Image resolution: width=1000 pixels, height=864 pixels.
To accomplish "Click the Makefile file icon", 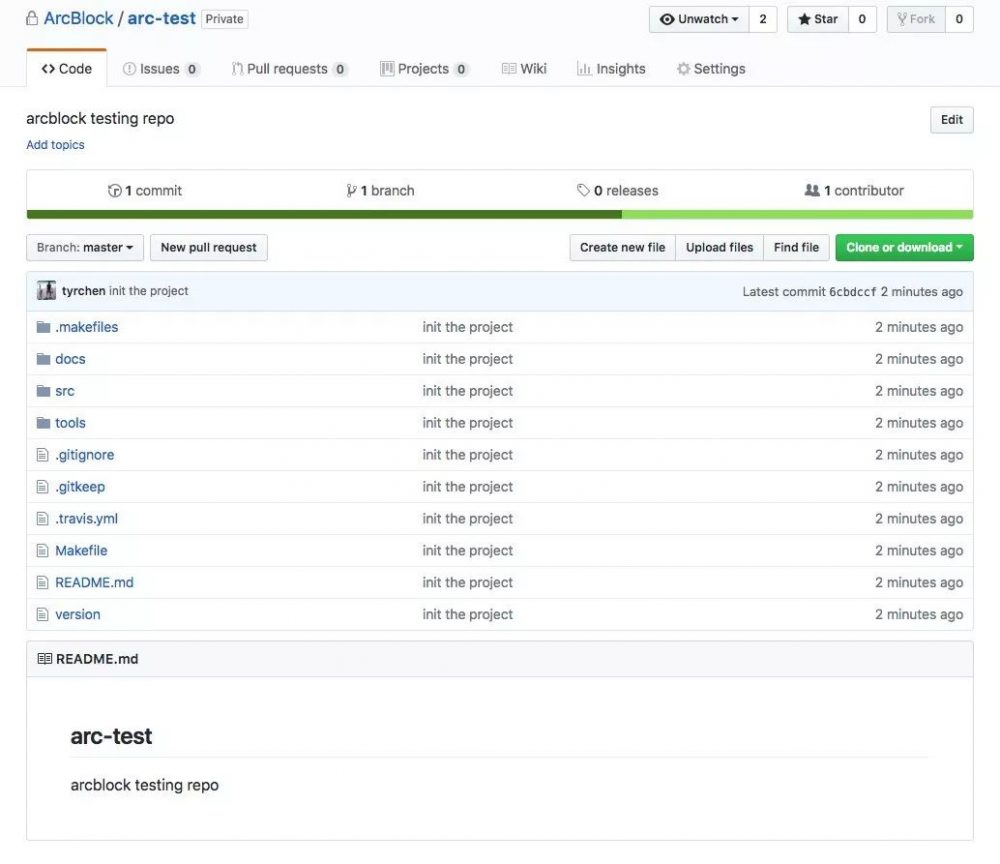I will pyautogui.click(x=43, y=550).
